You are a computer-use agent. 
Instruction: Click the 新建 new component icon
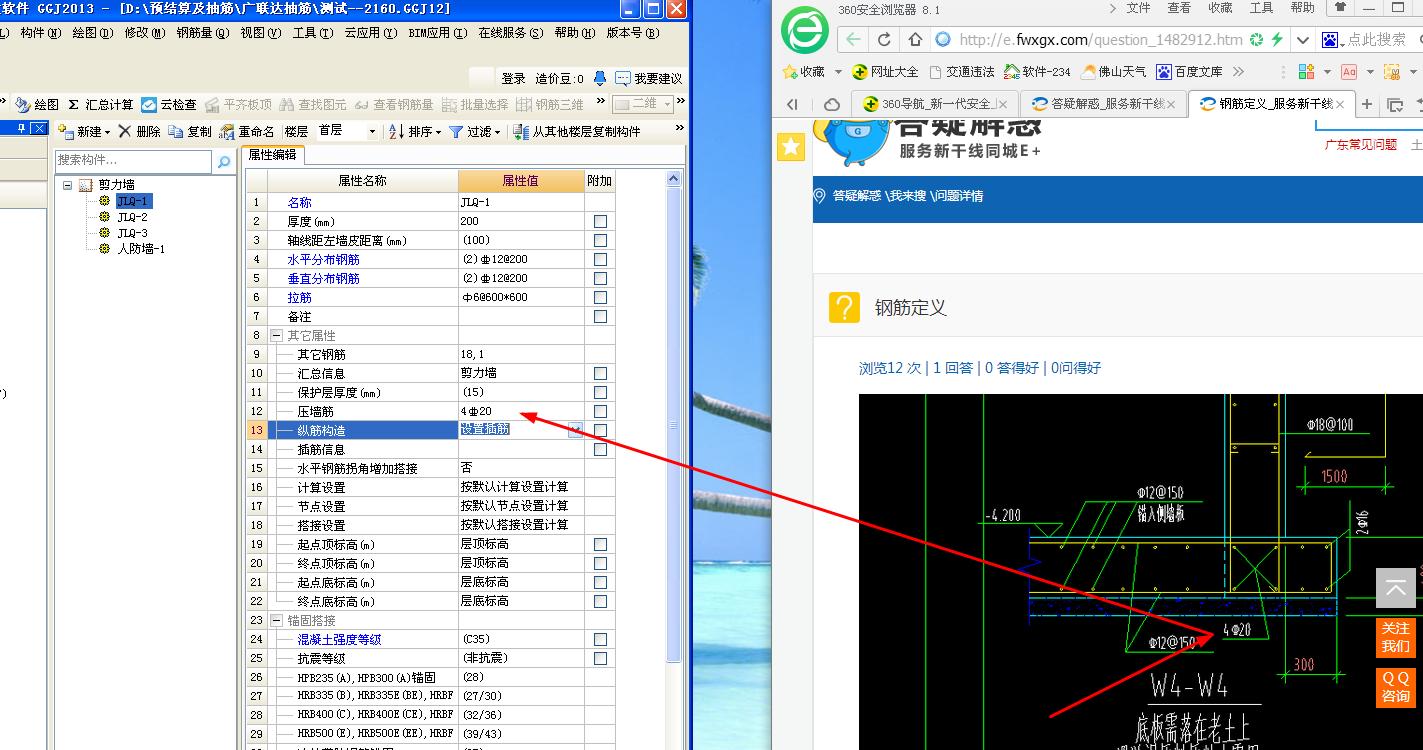(67, 131)
